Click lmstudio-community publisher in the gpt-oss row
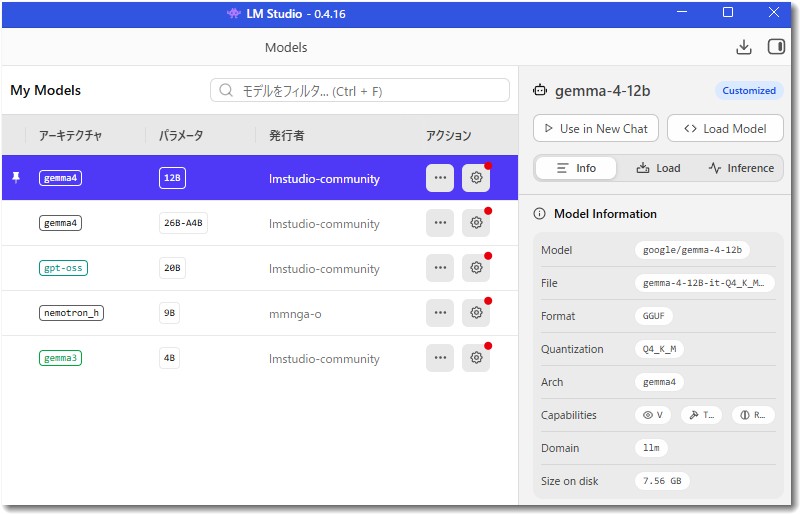This screenshot has width=800, height=514. coord(324,269)
